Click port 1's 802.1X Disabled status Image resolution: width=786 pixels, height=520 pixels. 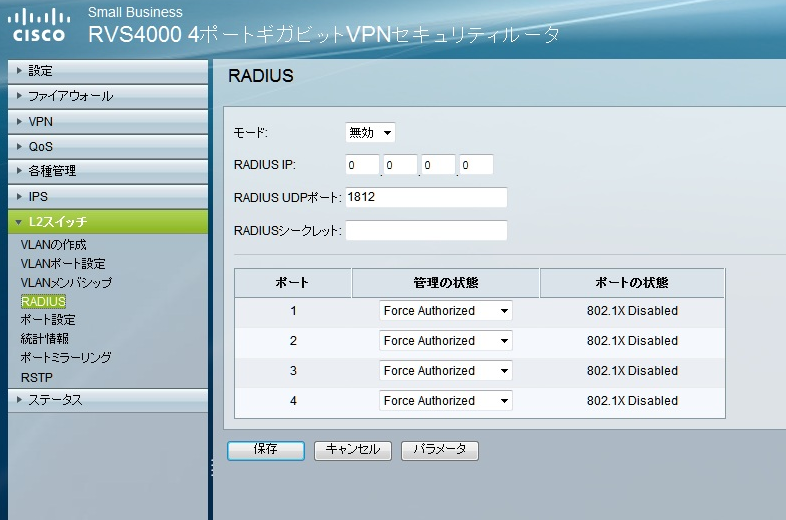pos(632,311)
